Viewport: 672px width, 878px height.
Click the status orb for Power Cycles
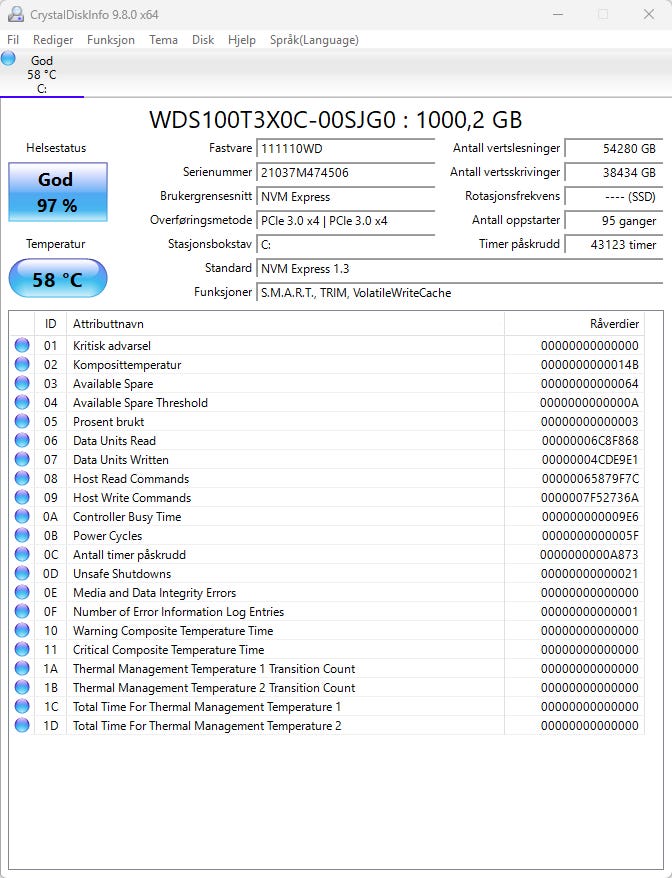coord(22,536)
